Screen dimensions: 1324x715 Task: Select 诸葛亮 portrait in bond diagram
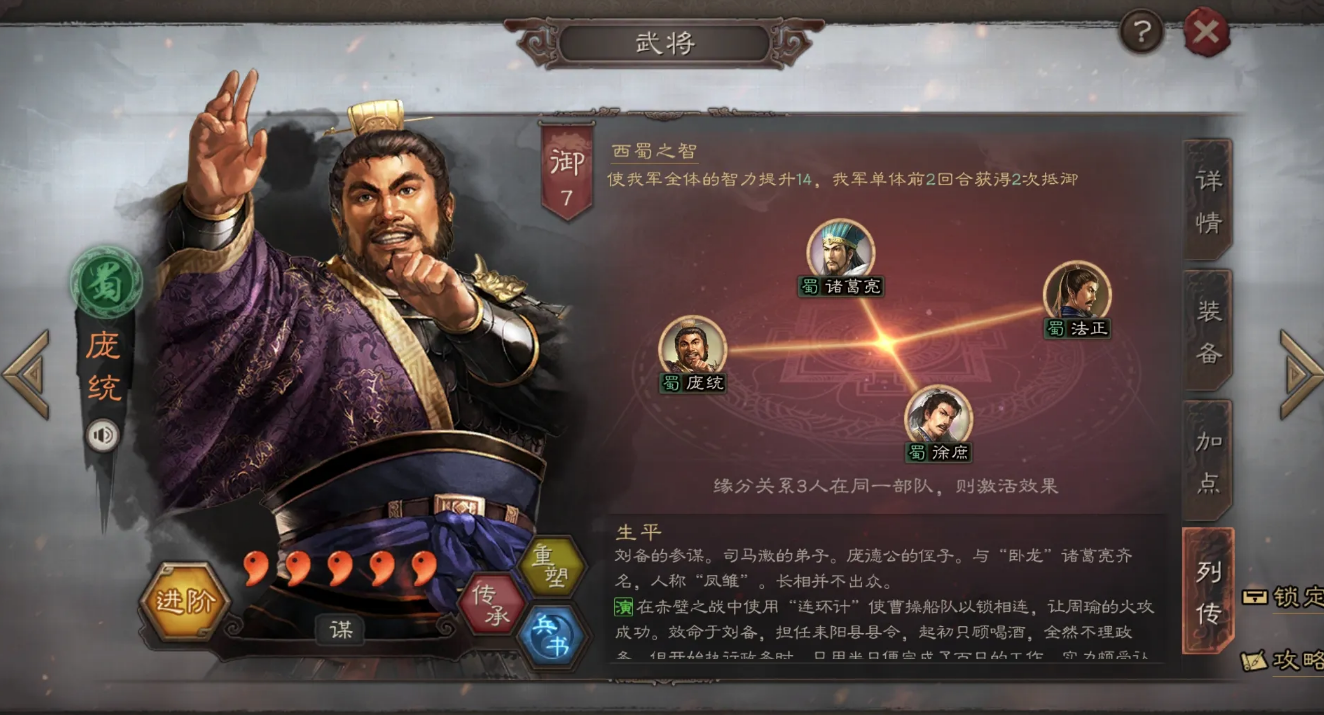[x=840, y=250]
